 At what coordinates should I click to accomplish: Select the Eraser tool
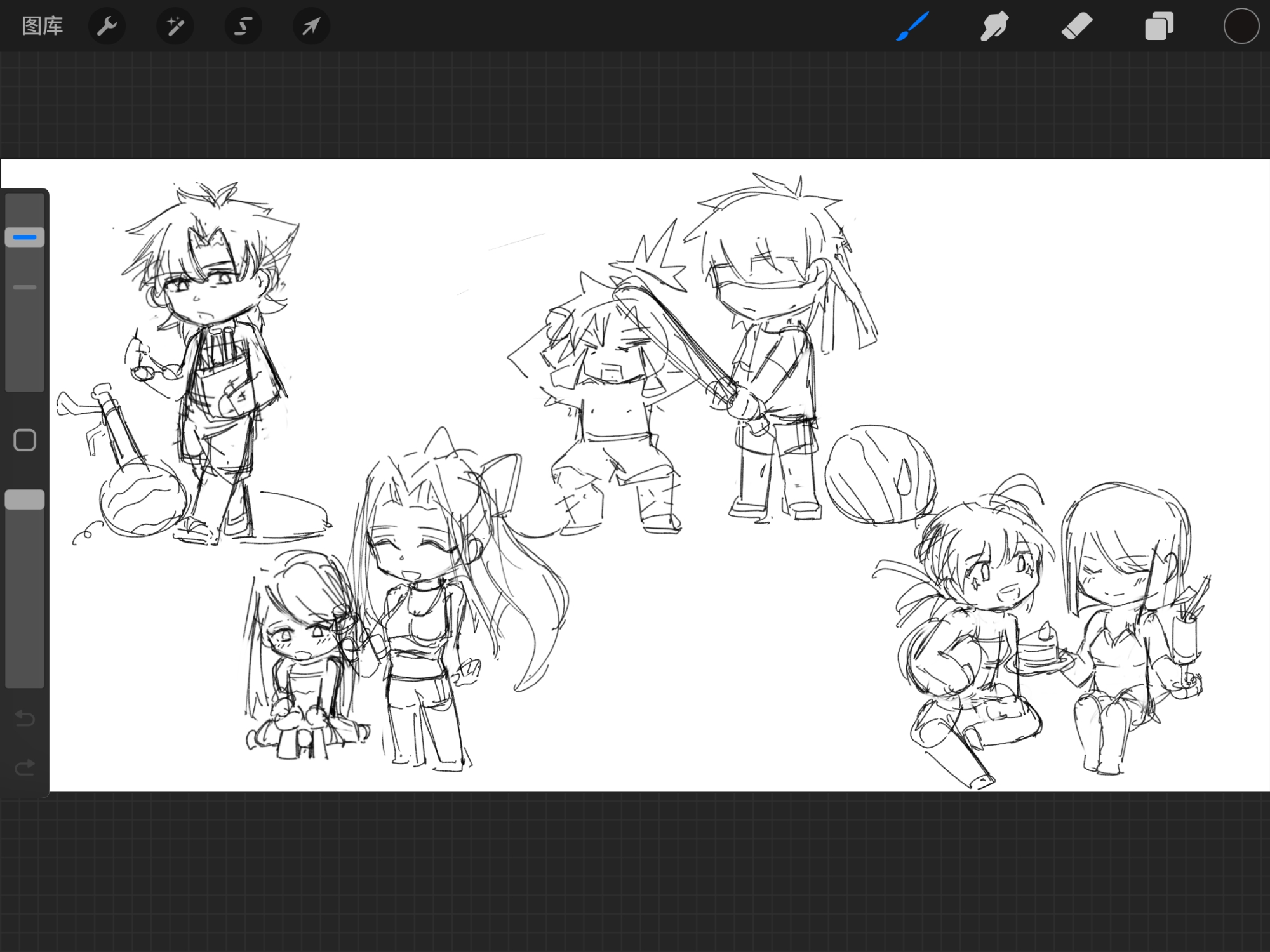[x=1076, y=26]
